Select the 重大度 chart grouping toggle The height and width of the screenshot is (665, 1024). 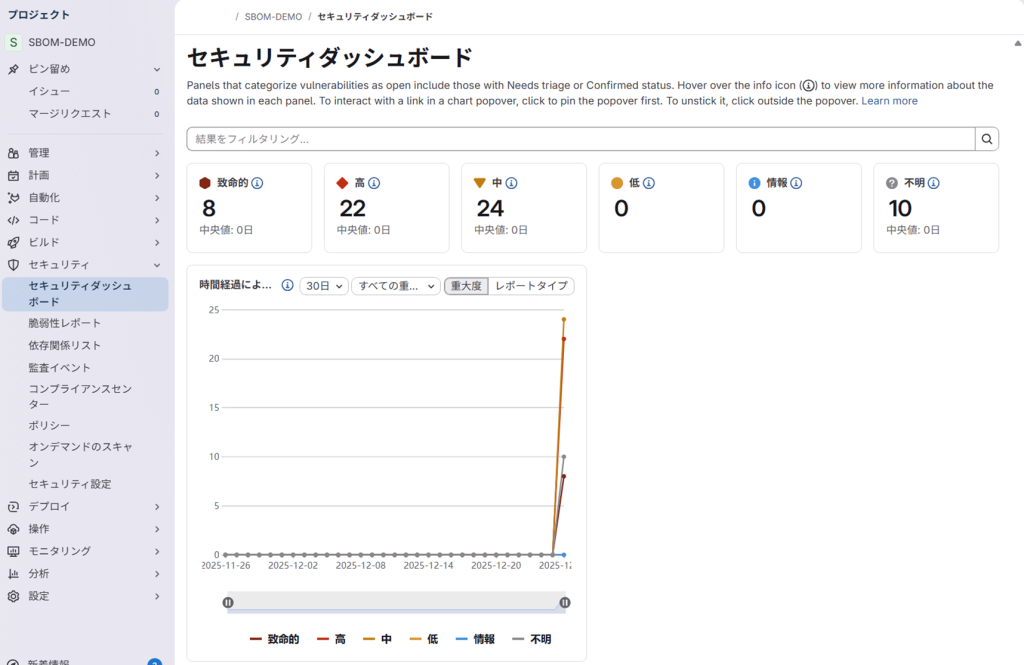point(466,285)
